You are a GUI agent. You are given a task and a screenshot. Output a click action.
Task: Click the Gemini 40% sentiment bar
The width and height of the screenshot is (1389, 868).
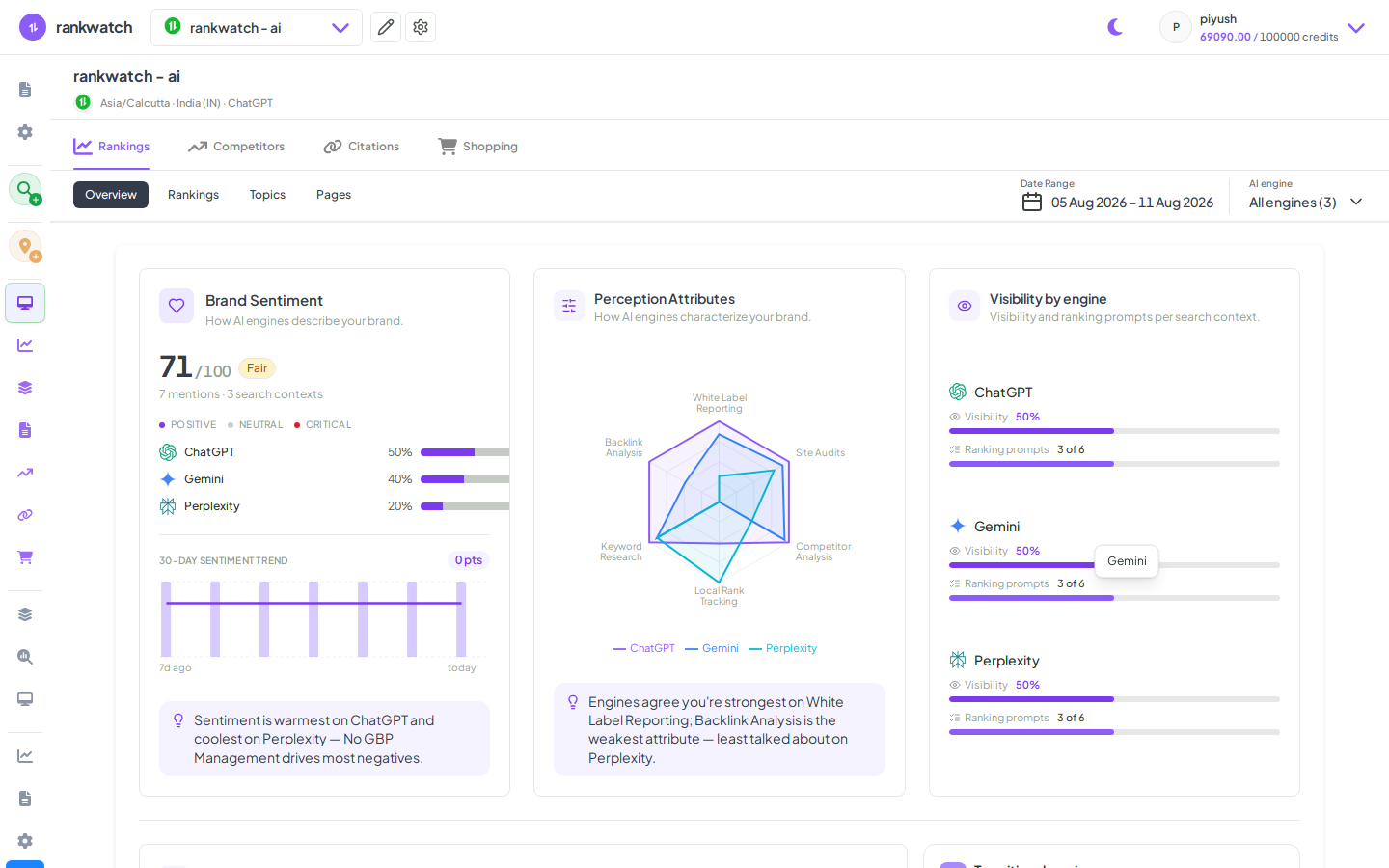[465, 479]
